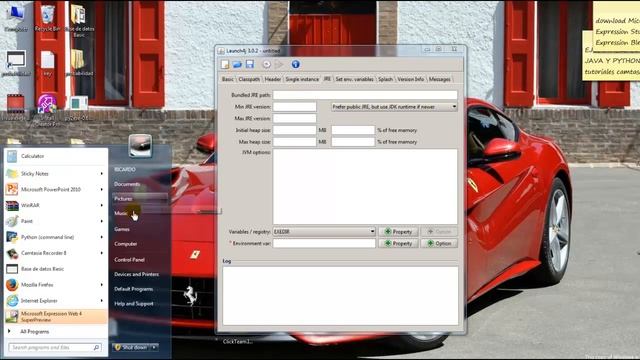This screenshot has height=360, width=640.
Task: Click the Camtasia Recorder 8 icon
Action: [12, 253]
